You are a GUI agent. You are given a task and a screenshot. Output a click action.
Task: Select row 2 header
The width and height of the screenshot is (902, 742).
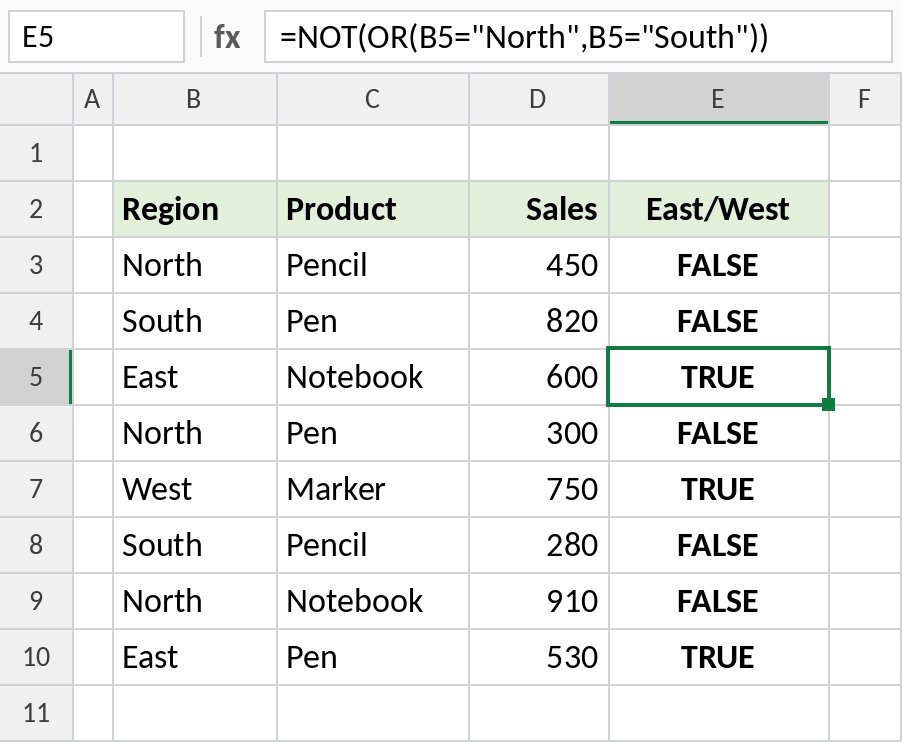[x=36, y=209]
